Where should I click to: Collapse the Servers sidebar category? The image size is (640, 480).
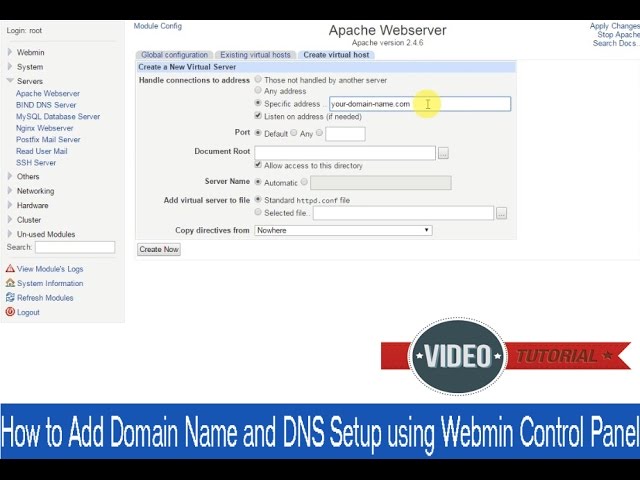coord(10,80)
